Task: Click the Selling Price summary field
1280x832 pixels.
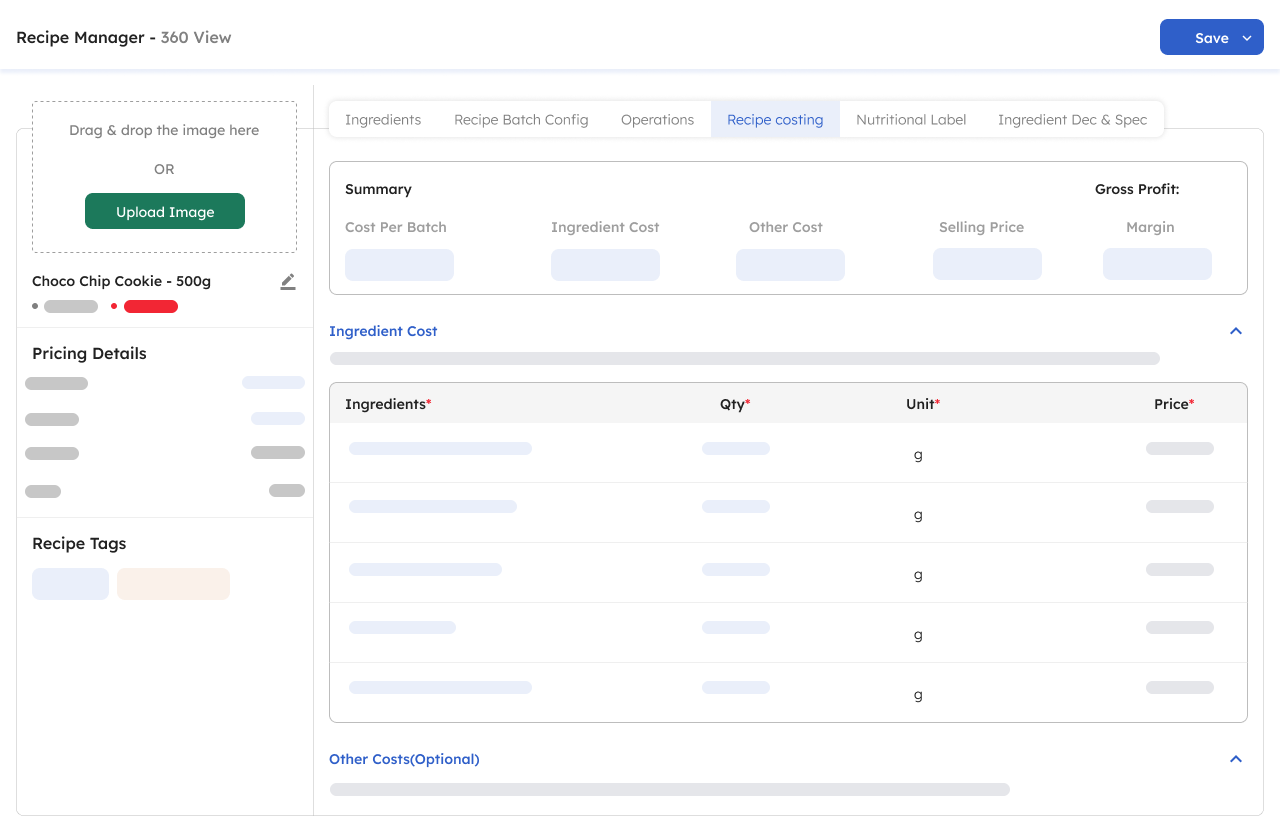Action: pos(987,265)
